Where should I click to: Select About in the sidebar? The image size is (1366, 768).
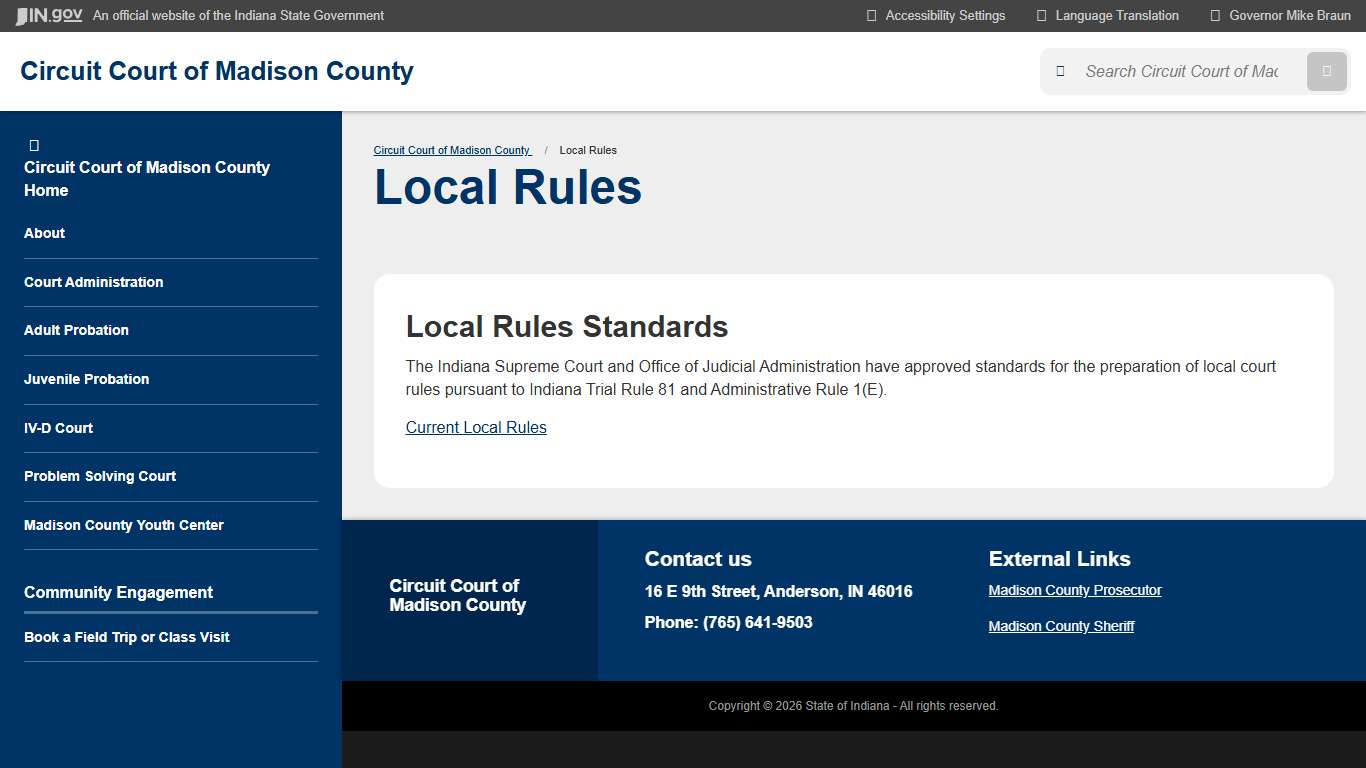(44, 233)
